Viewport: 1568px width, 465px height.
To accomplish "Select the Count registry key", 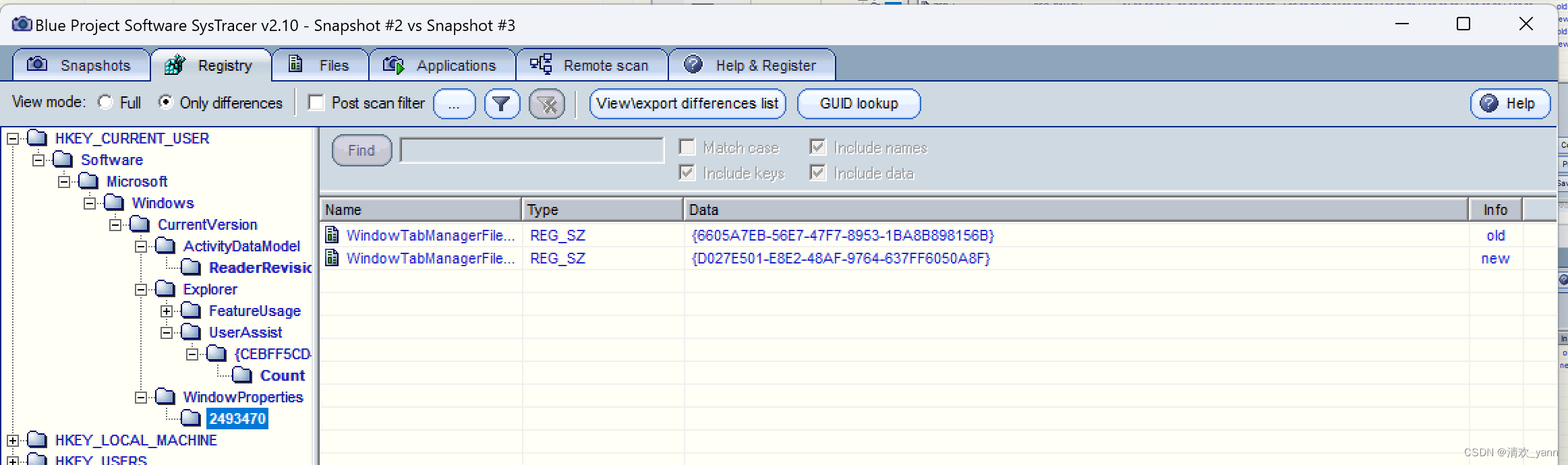I will click(283, 376).
